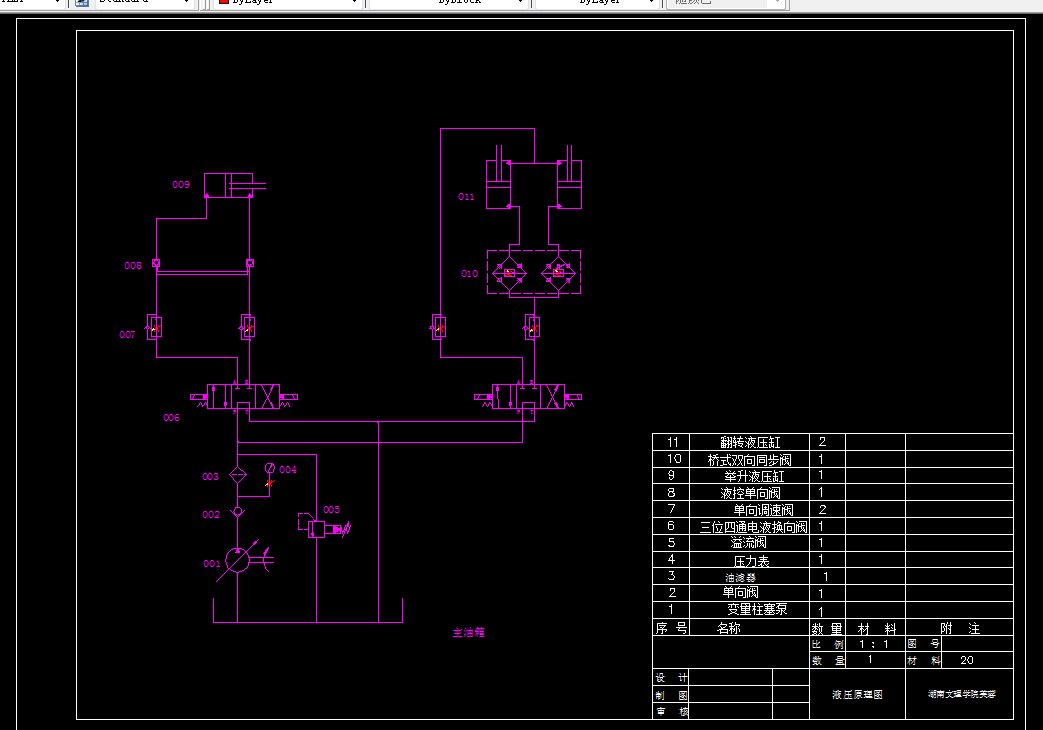Viewport: 1043px width, 730px height.
Task: Select the 001 pump label text
Action: pyautogui.click(x=212, y=564)
